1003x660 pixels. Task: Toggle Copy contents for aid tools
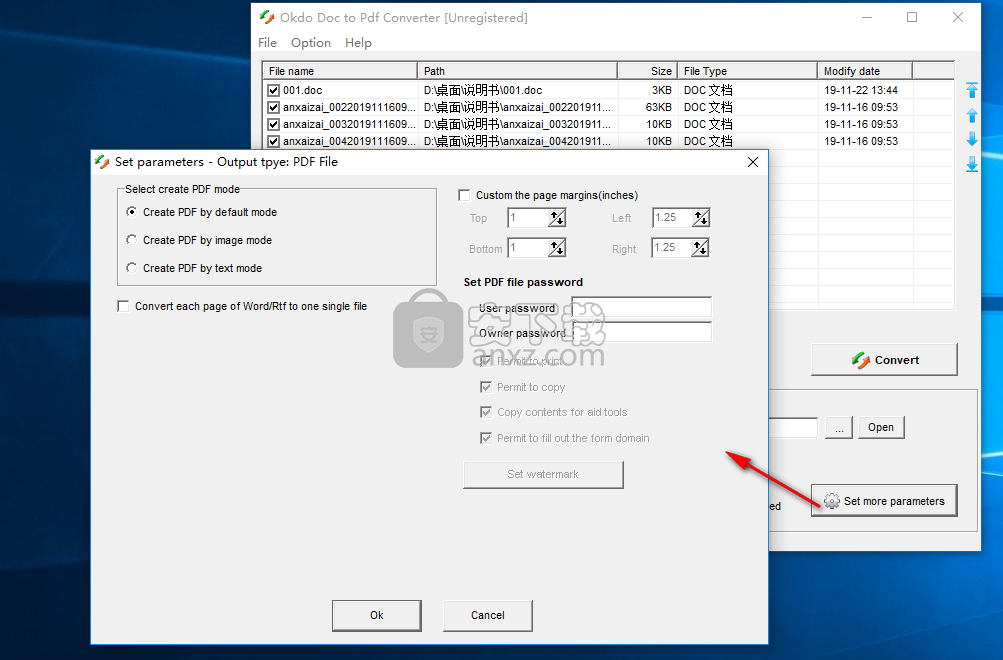click(x=486, y=412)
